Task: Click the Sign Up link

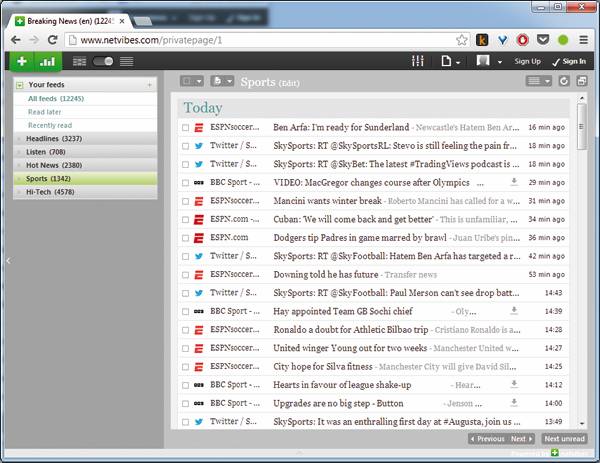Action: click(x=527, y=61)
